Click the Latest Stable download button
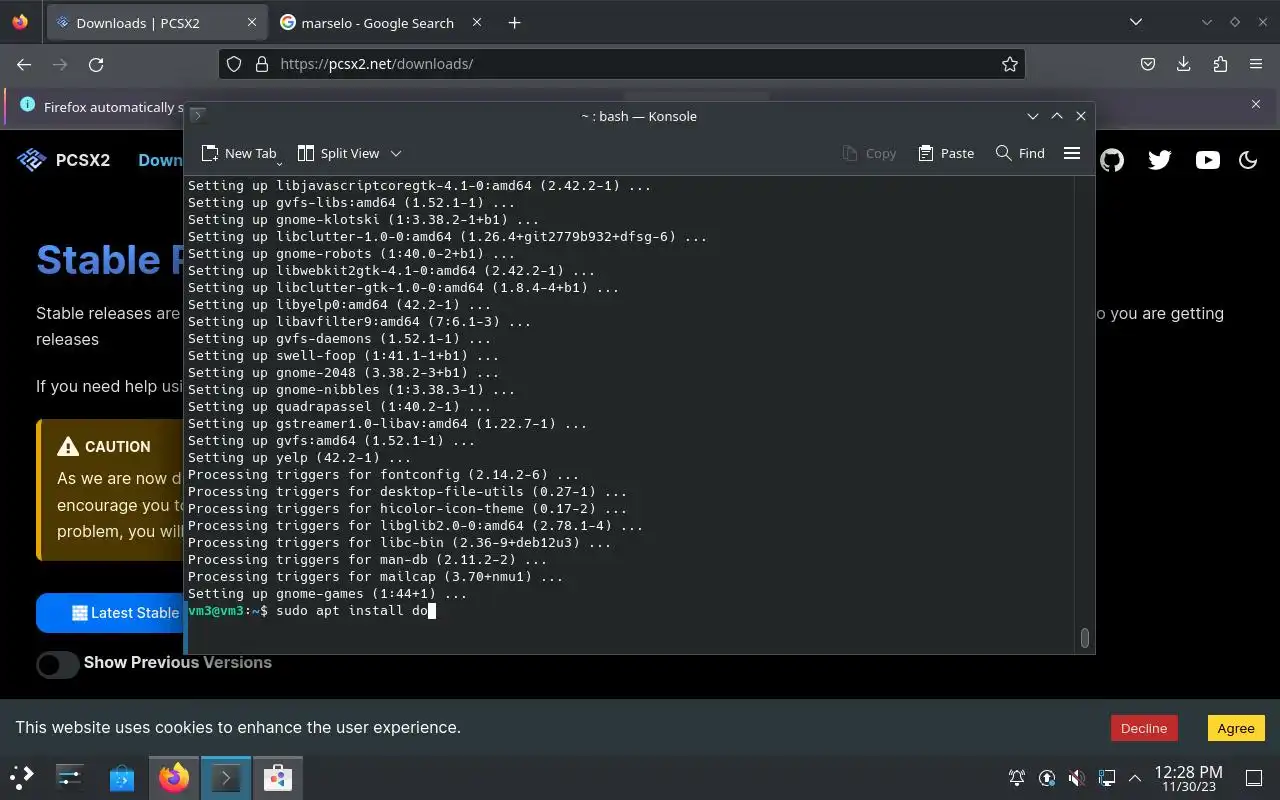The width and height of the screenshot is (1280, 800). [x=110, y=613]
